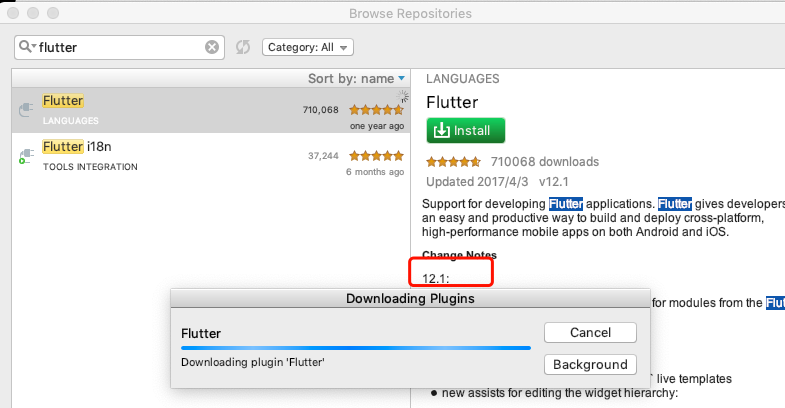Click Flutter i18n's star rating
Image resolution: width=785 pixels, height=408 pixels.
[376, 156]
